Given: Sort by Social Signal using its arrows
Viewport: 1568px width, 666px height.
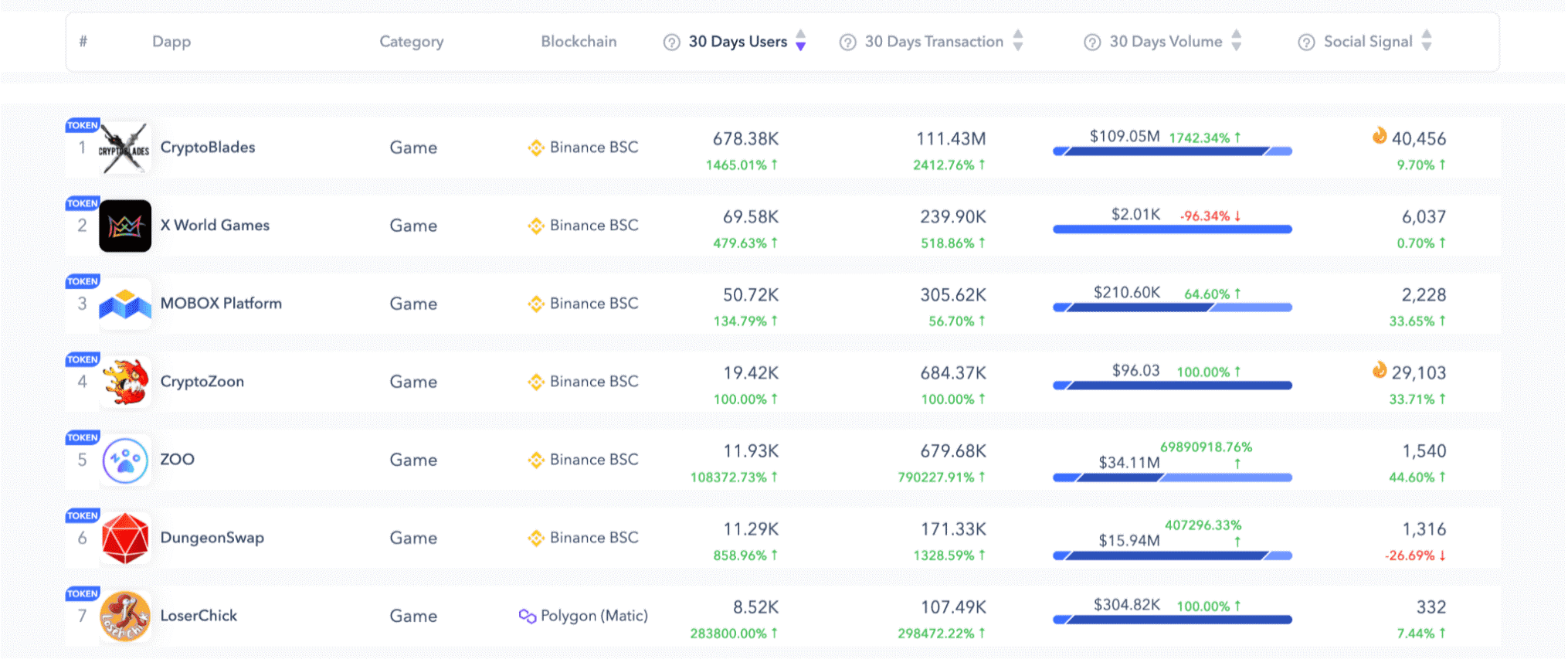Looking at the screenshot, I should coord(1427,40).
